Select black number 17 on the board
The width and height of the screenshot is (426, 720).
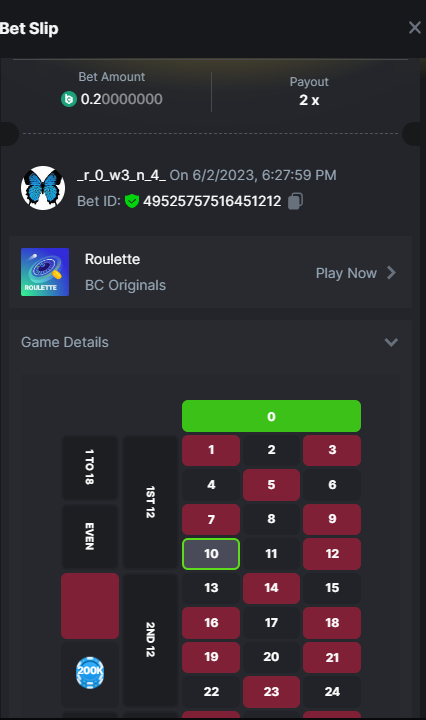click(271, 623)
